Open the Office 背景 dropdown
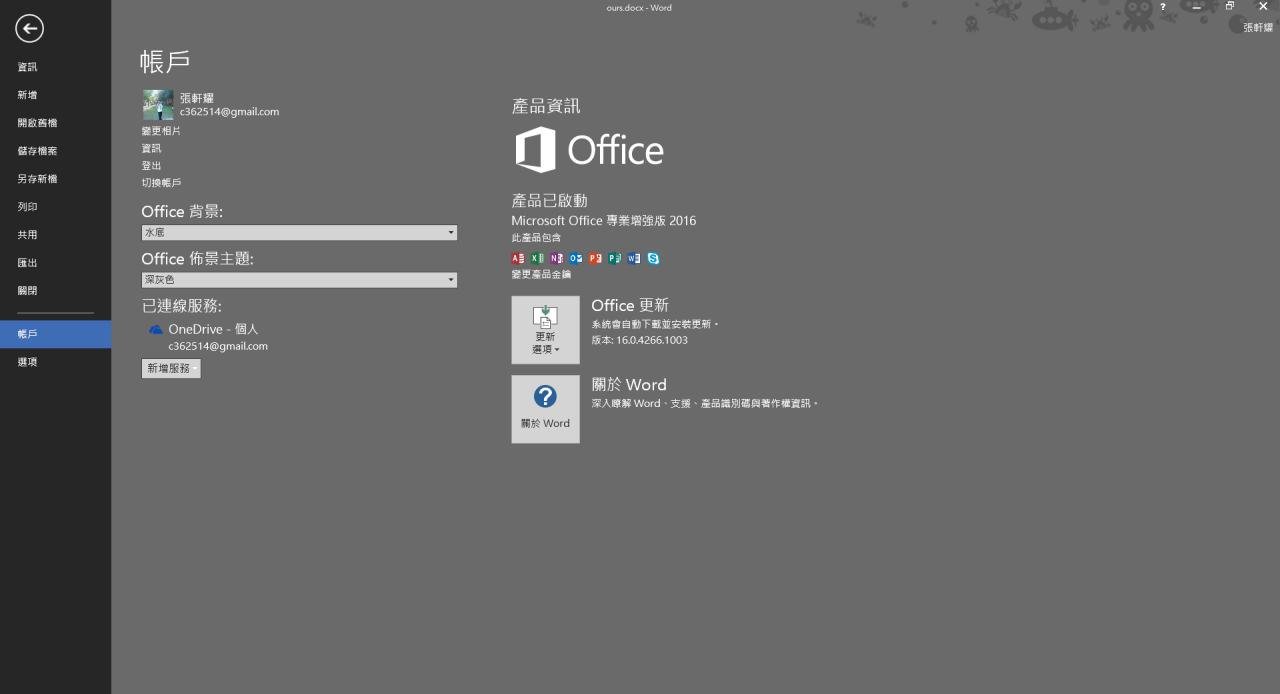 pyautogui.click(x=299, y=232)
